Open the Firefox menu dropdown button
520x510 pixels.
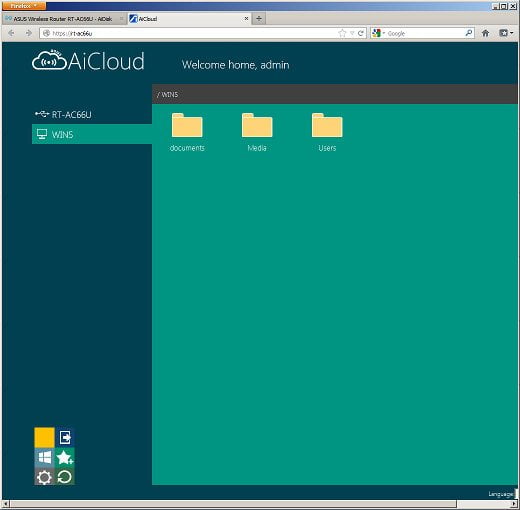coord(24,6)
